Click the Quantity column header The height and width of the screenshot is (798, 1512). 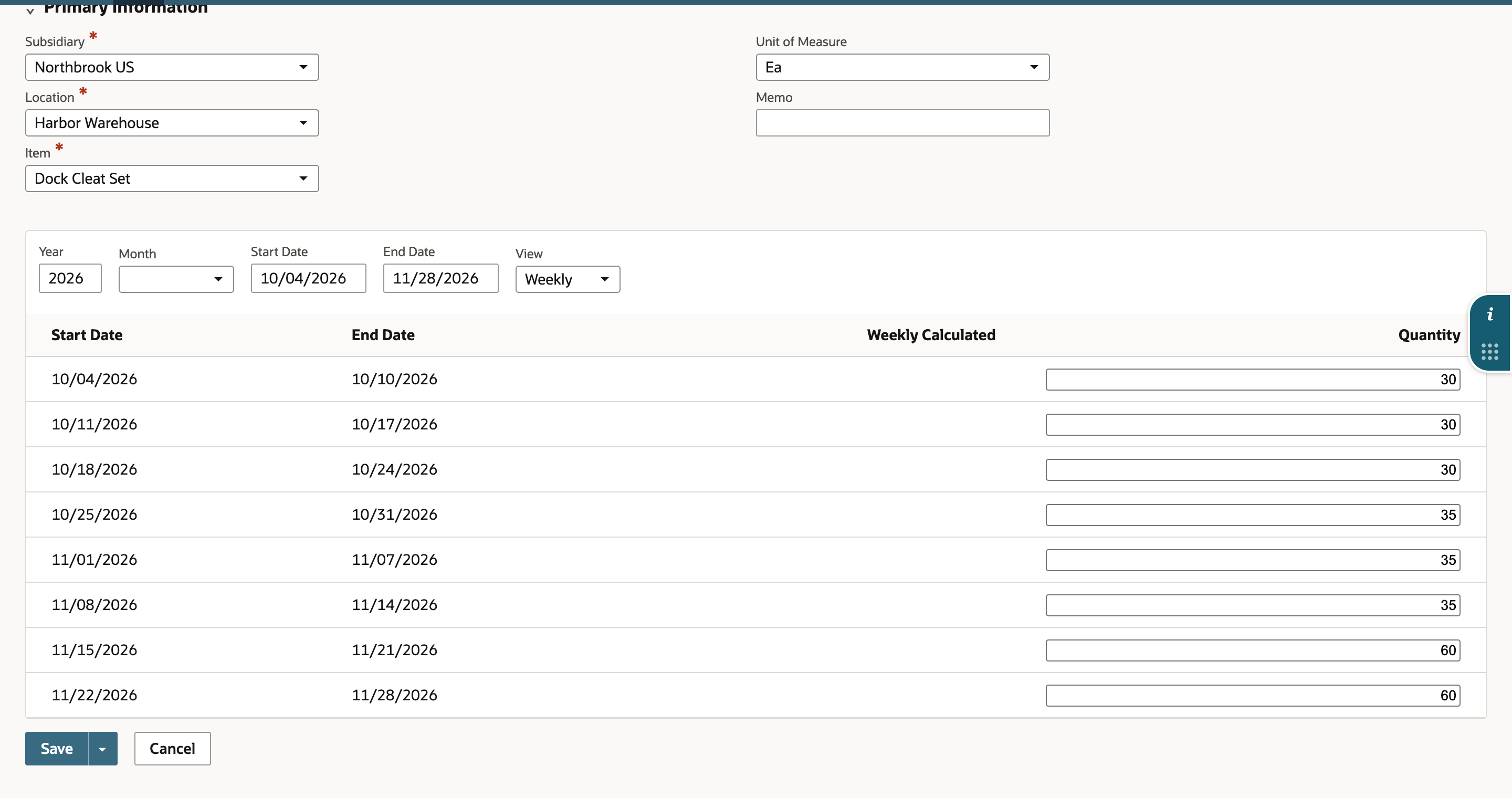pyautogui.click(x=1429, y=335)
